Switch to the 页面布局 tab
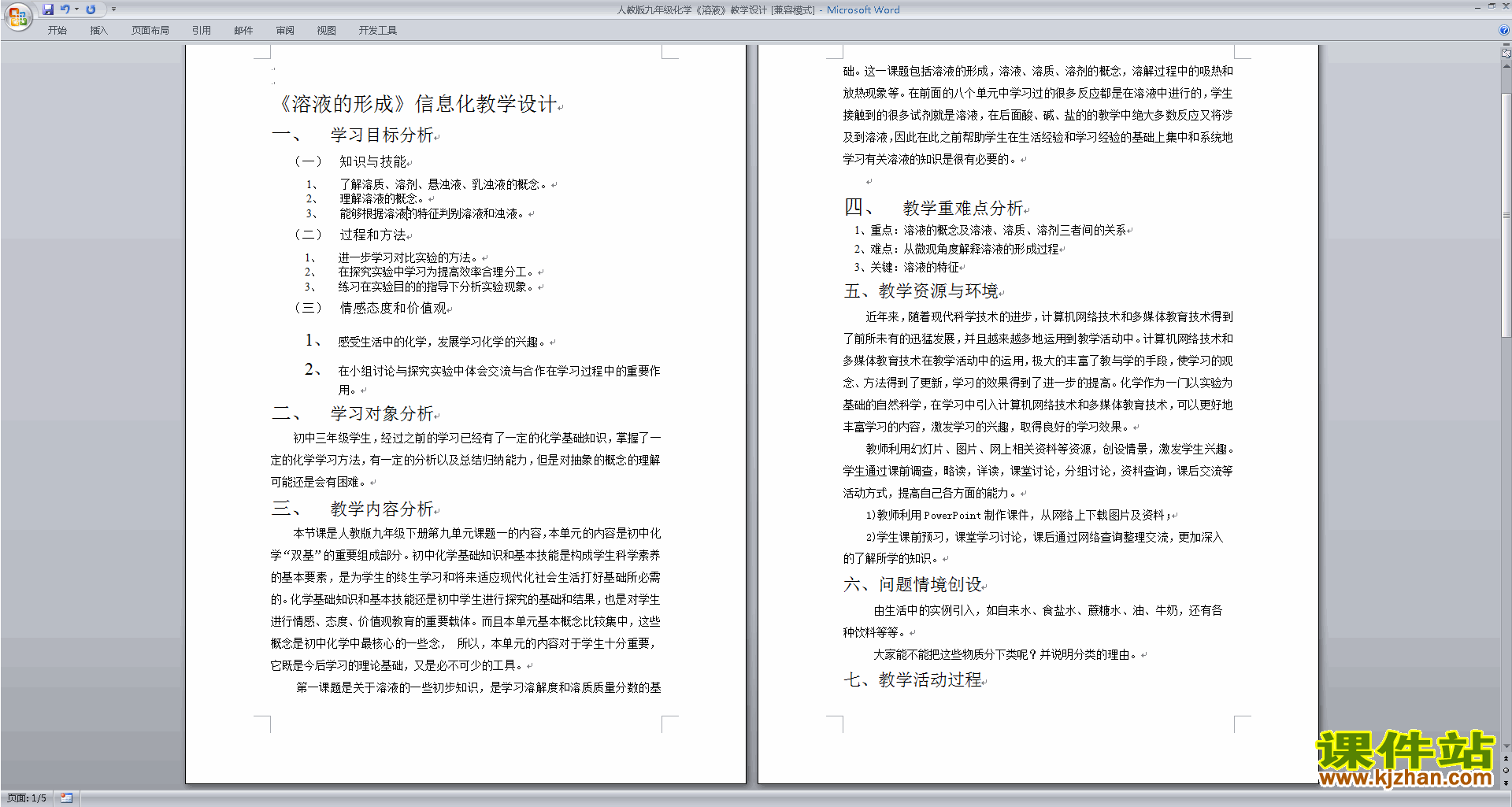The height and width of the screenshot is (807, 1512). point(150,31)
